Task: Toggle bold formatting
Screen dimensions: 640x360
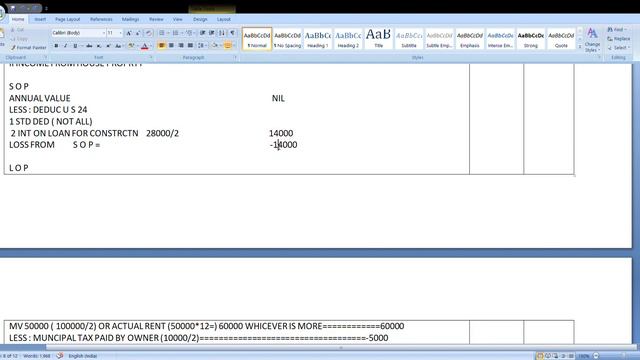Action: point(56,46)
